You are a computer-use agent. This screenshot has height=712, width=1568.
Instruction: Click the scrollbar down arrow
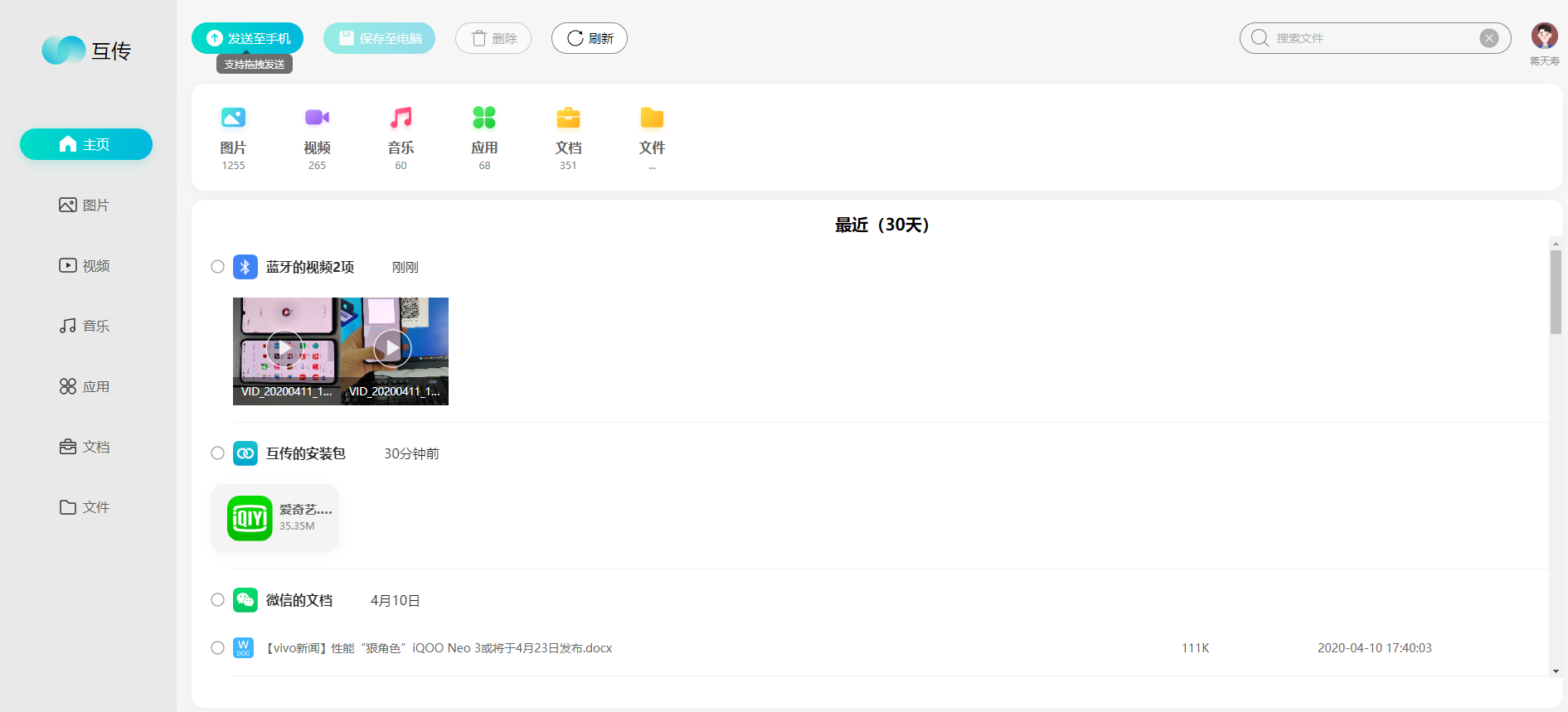(x=1556, y=671)
